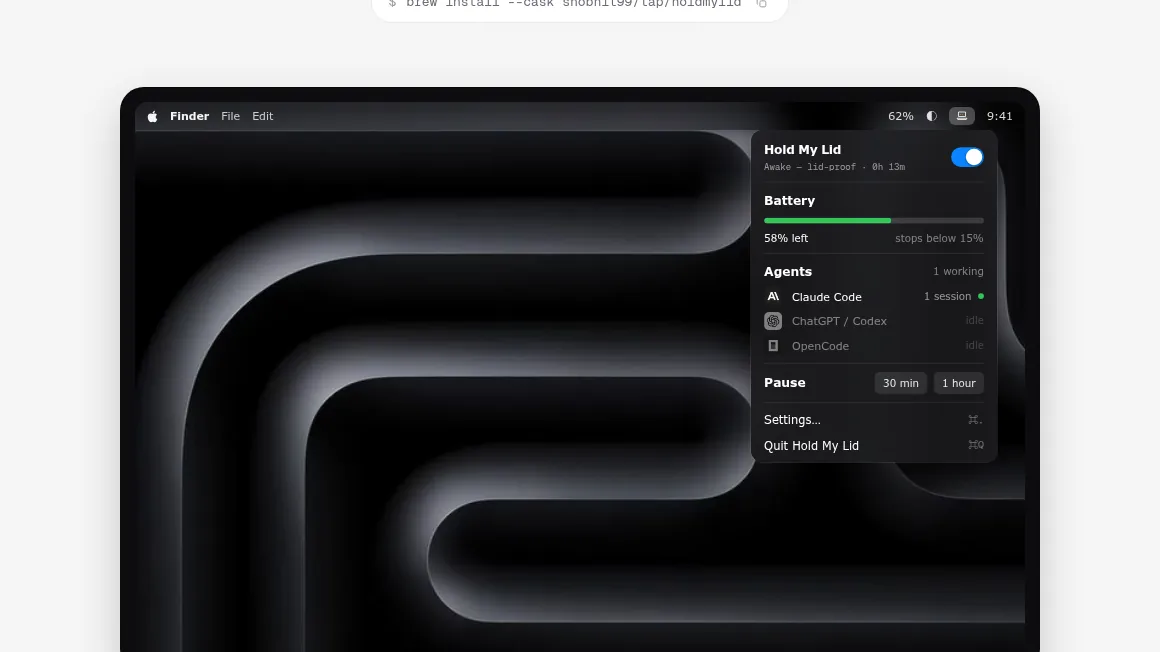Open the Finder menu
Screen dimensions: 1160x652
189,116
